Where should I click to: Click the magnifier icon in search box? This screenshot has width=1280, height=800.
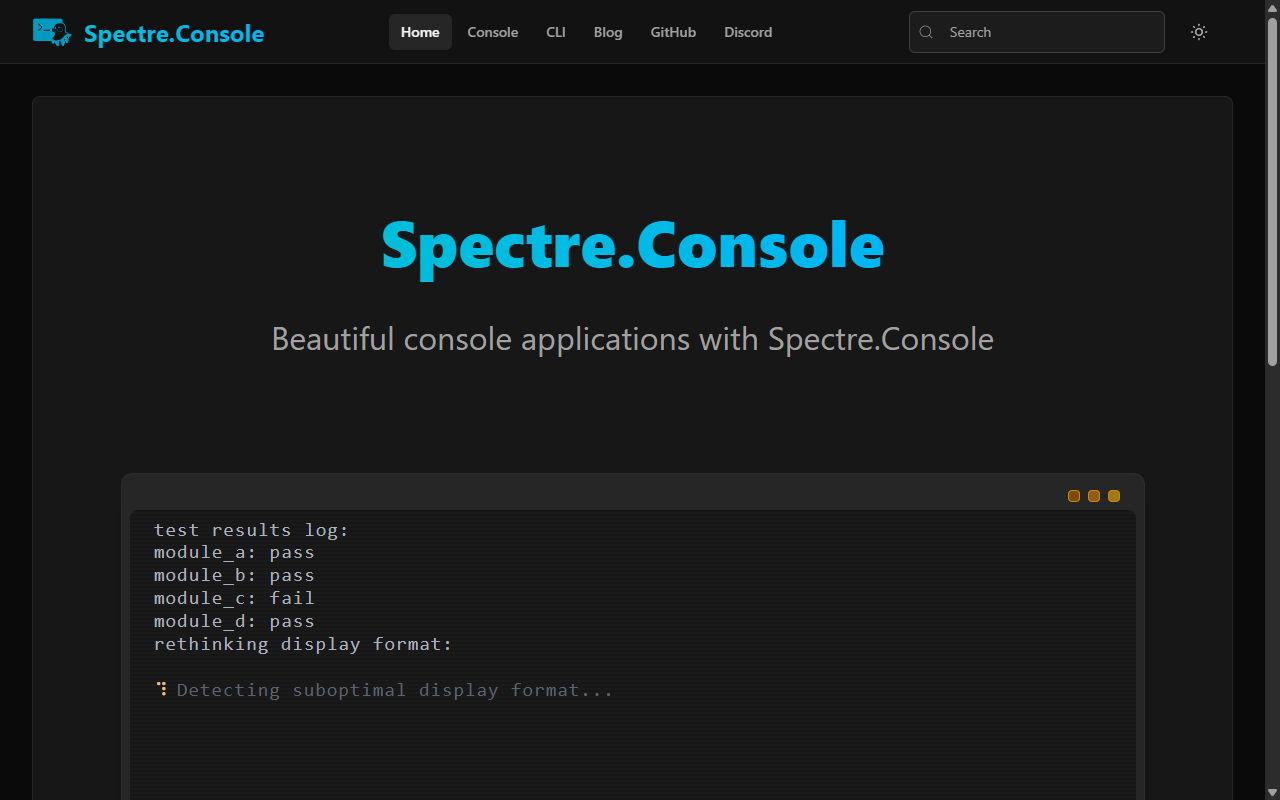tap(927, 32)
